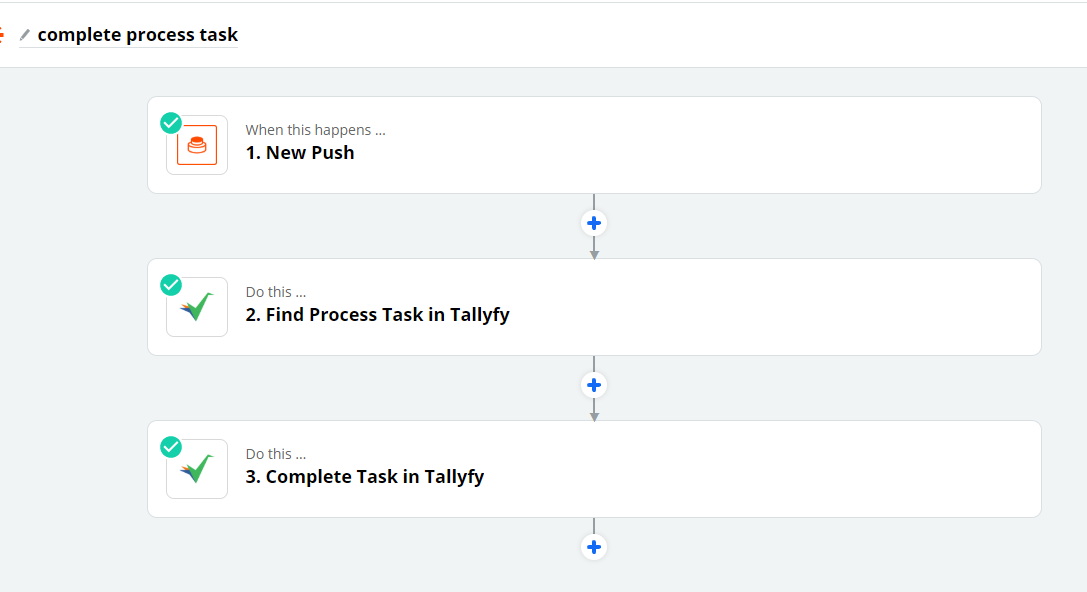1087x592 pixels.
Task: Add a step between steps 2 and 3
Action: [x=594, y=385]
